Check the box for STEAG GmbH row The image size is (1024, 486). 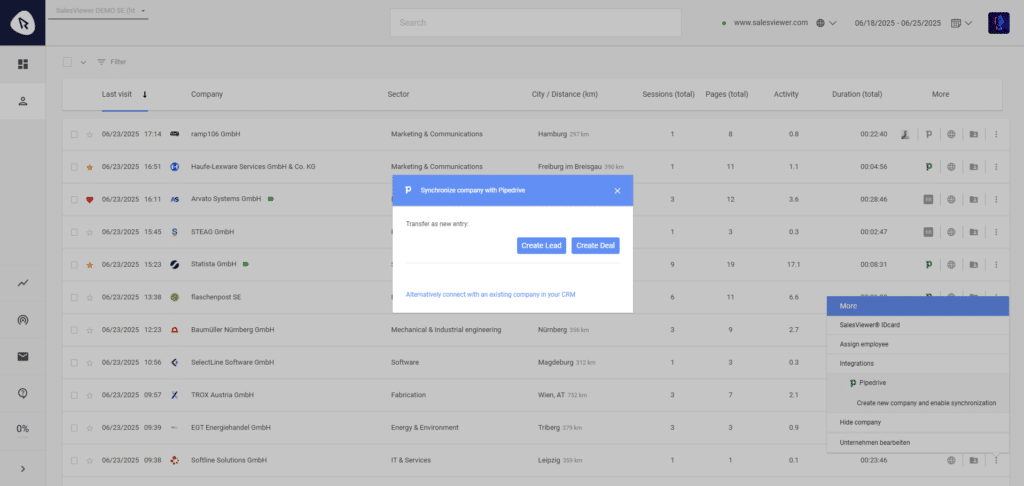pyautogui.click(x=74, y=232)
